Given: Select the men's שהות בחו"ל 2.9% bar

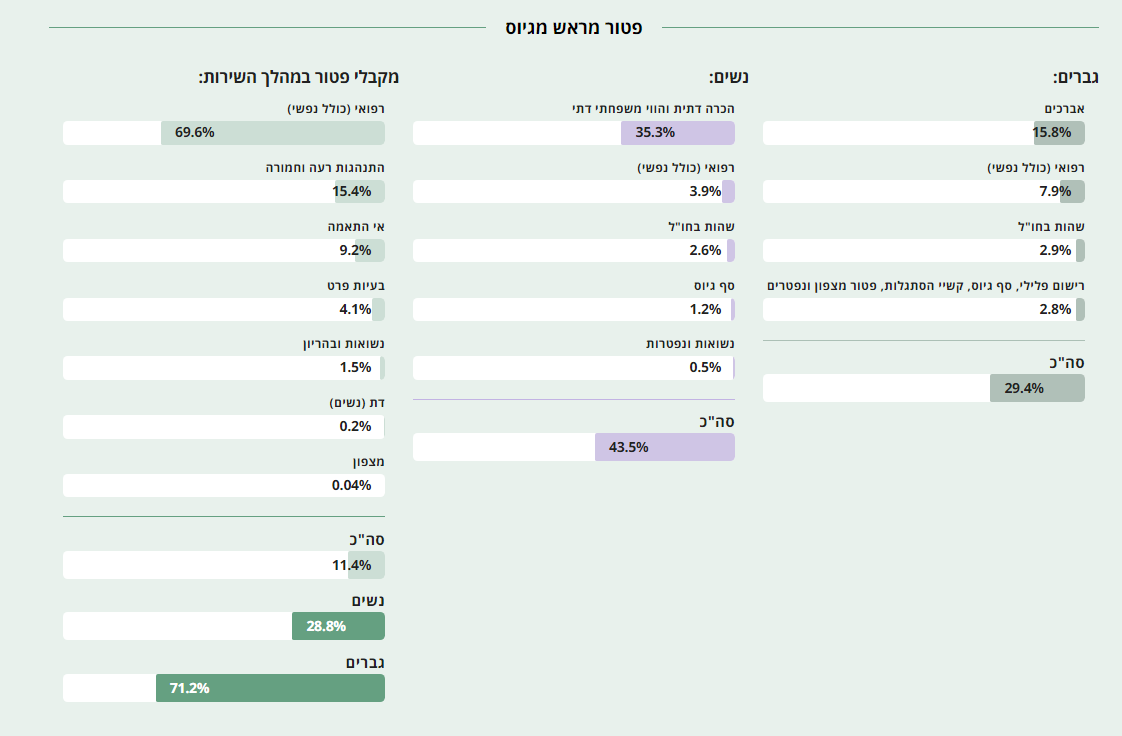Looking at the screenshot, I should (923, 251).
